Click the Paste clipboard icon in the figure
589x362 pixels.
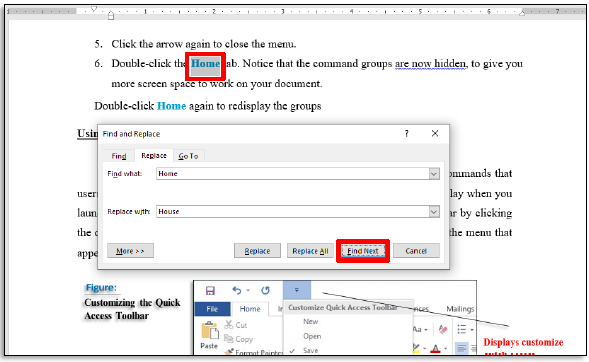(x=210, y=330)
